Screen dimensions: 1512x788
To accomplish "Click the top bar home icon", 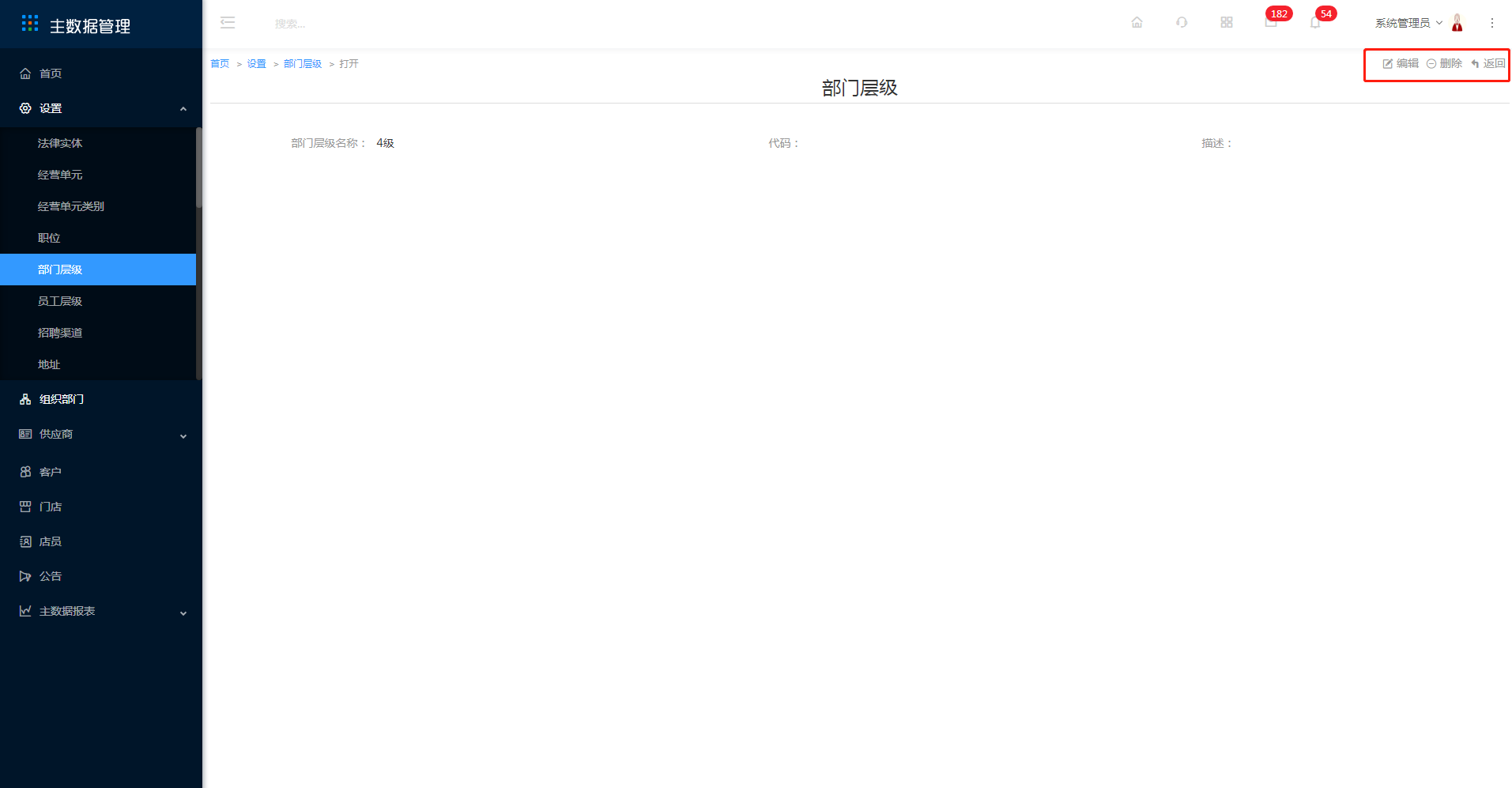I will [1137, 22].
